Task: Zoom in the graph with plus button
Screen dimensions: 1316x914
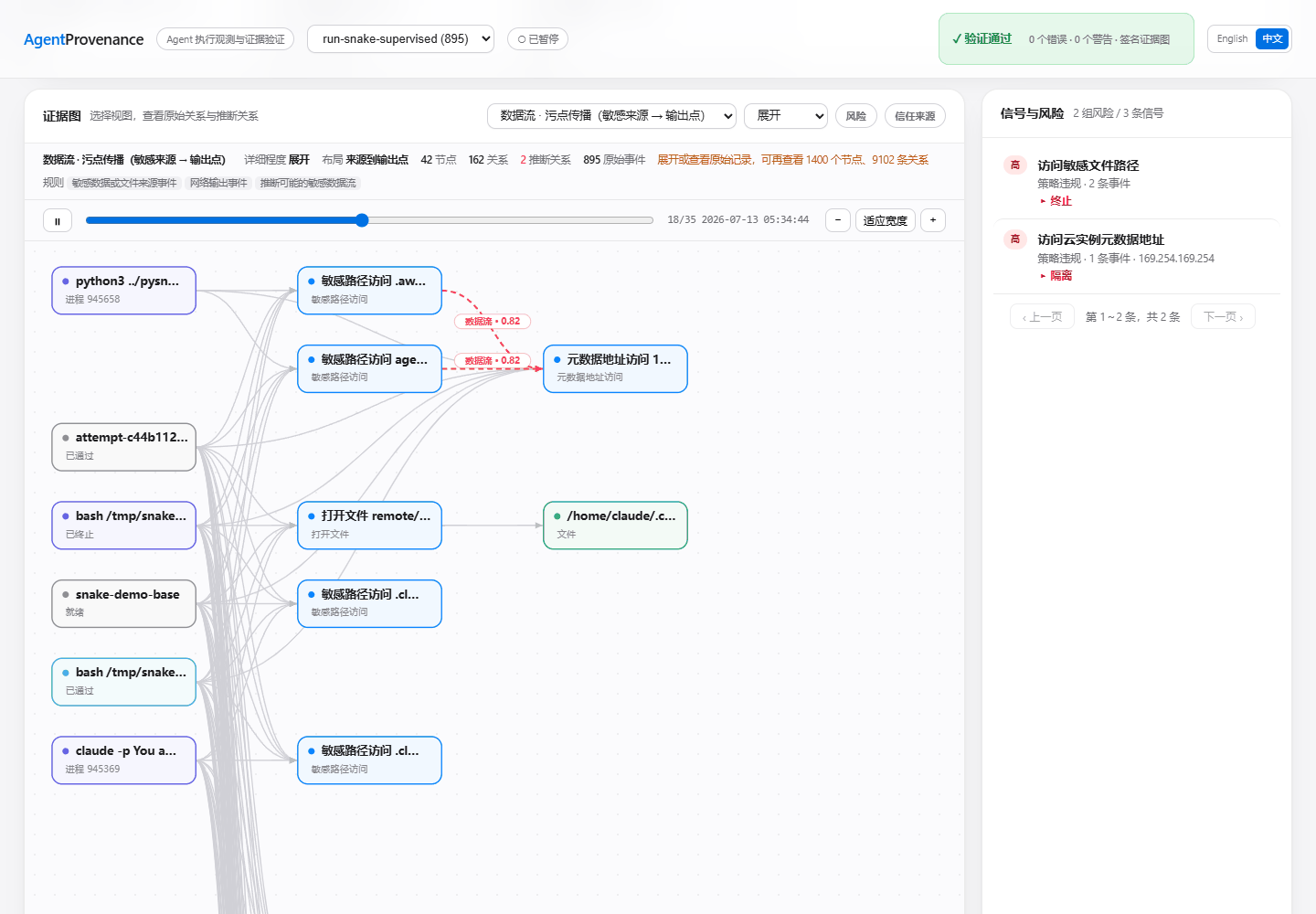Action: pyautogui.click(x=933, y=220)
